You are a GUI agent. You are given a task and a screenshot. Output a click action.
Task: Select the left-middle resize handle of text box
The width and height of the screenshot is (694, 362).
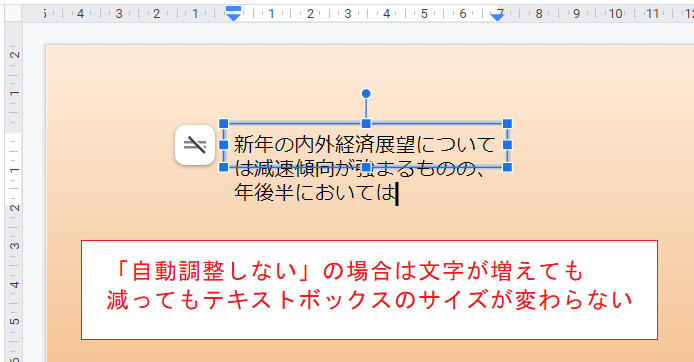tap(224, 145)
